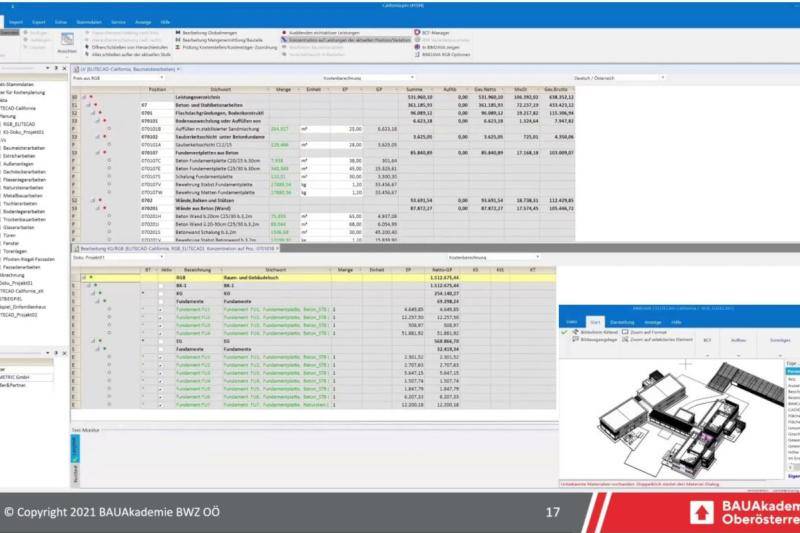Click Ausblenden nichtaktiver Leistungen icon

tap(284, 33)
